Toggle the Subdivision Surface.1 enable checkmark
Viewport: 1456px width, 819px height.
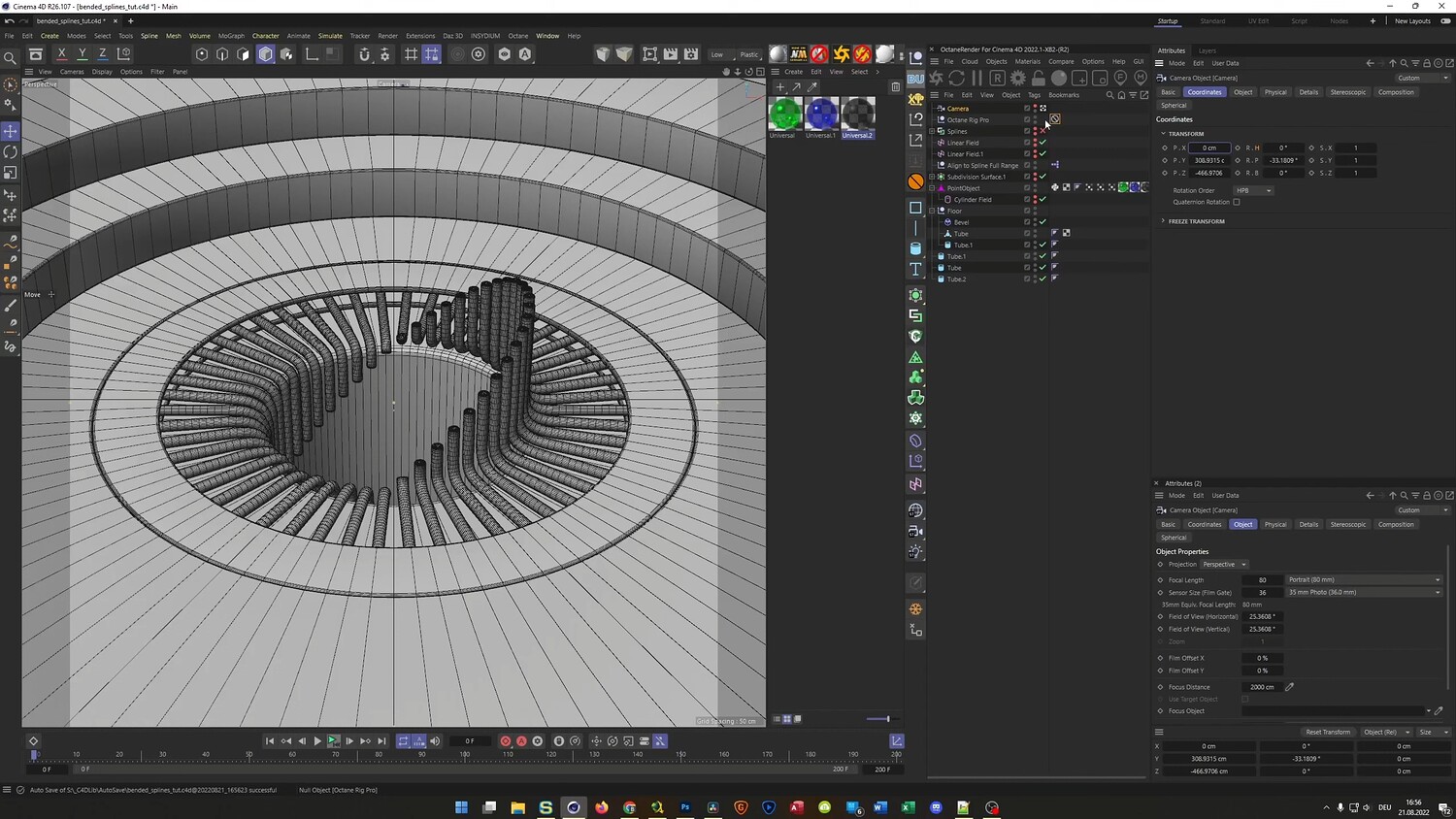(x=1043, y=177)
